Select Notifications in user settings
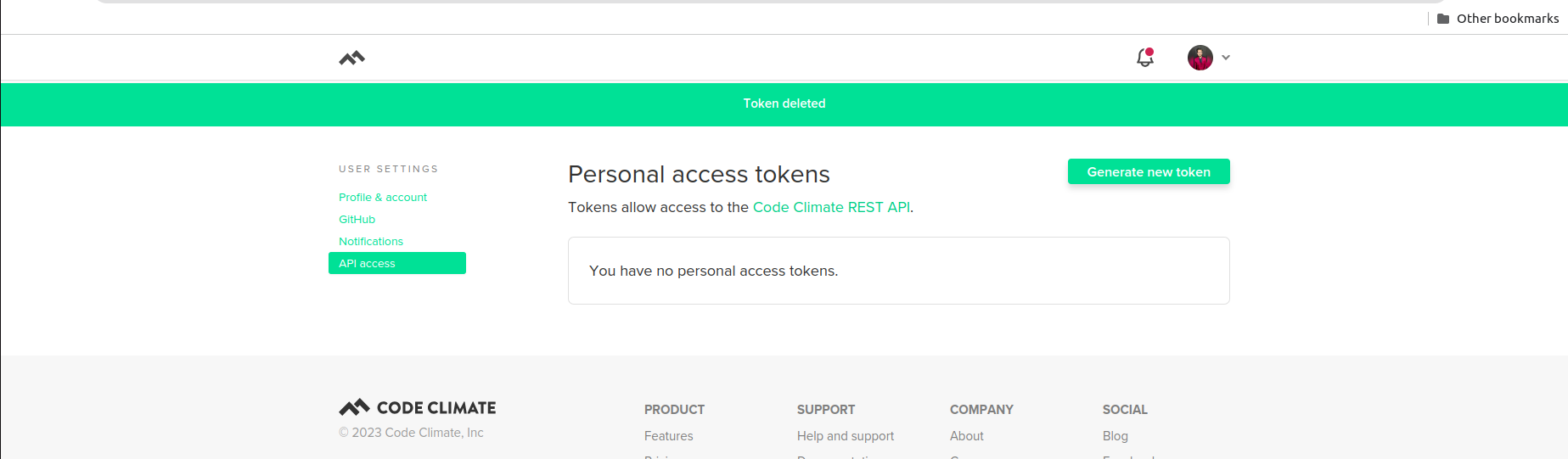The height and width of the screenshot is (459, 1568). tap(371, 241)
